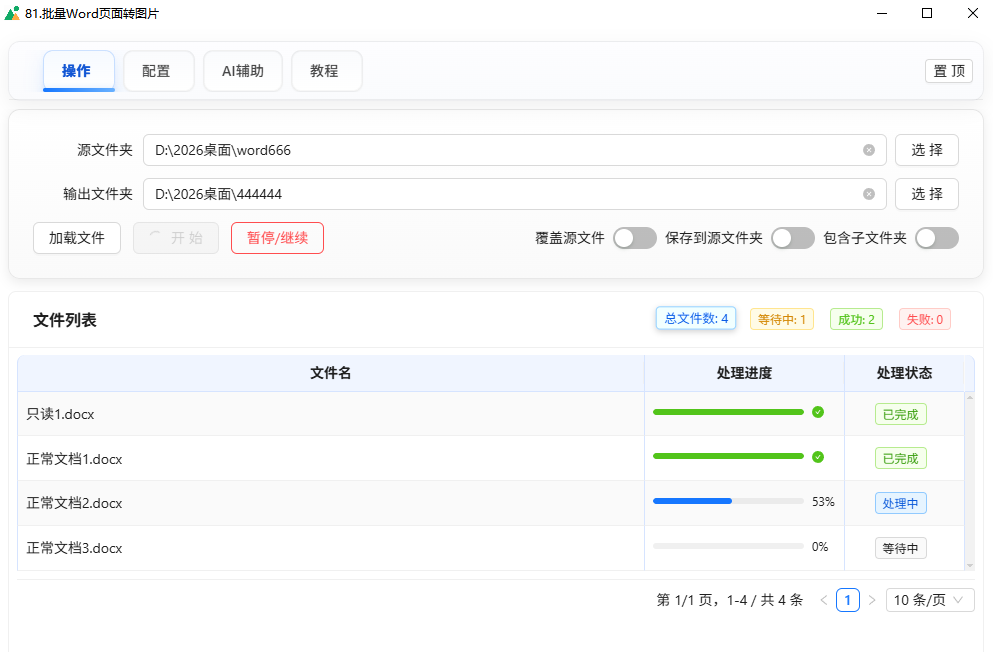Image resolution: width=993 pixels, height=652 pixels.
Task: Enable 保存到源文件夹 switch
Action: pyautogui.click(x=792, y=238)
